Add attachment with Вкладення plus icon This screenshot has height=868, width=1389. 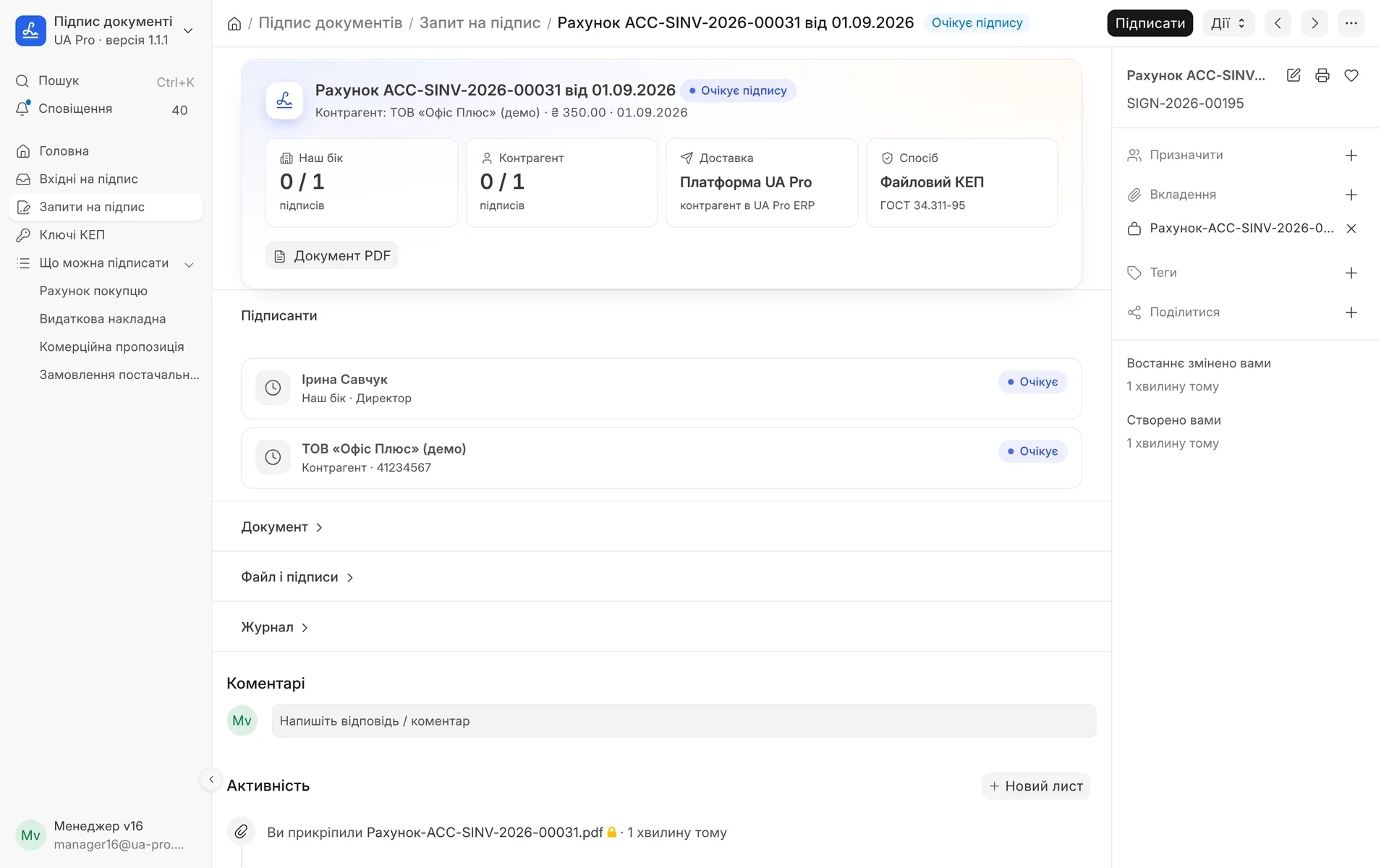pyautogui.click(x=1351, y=195)
